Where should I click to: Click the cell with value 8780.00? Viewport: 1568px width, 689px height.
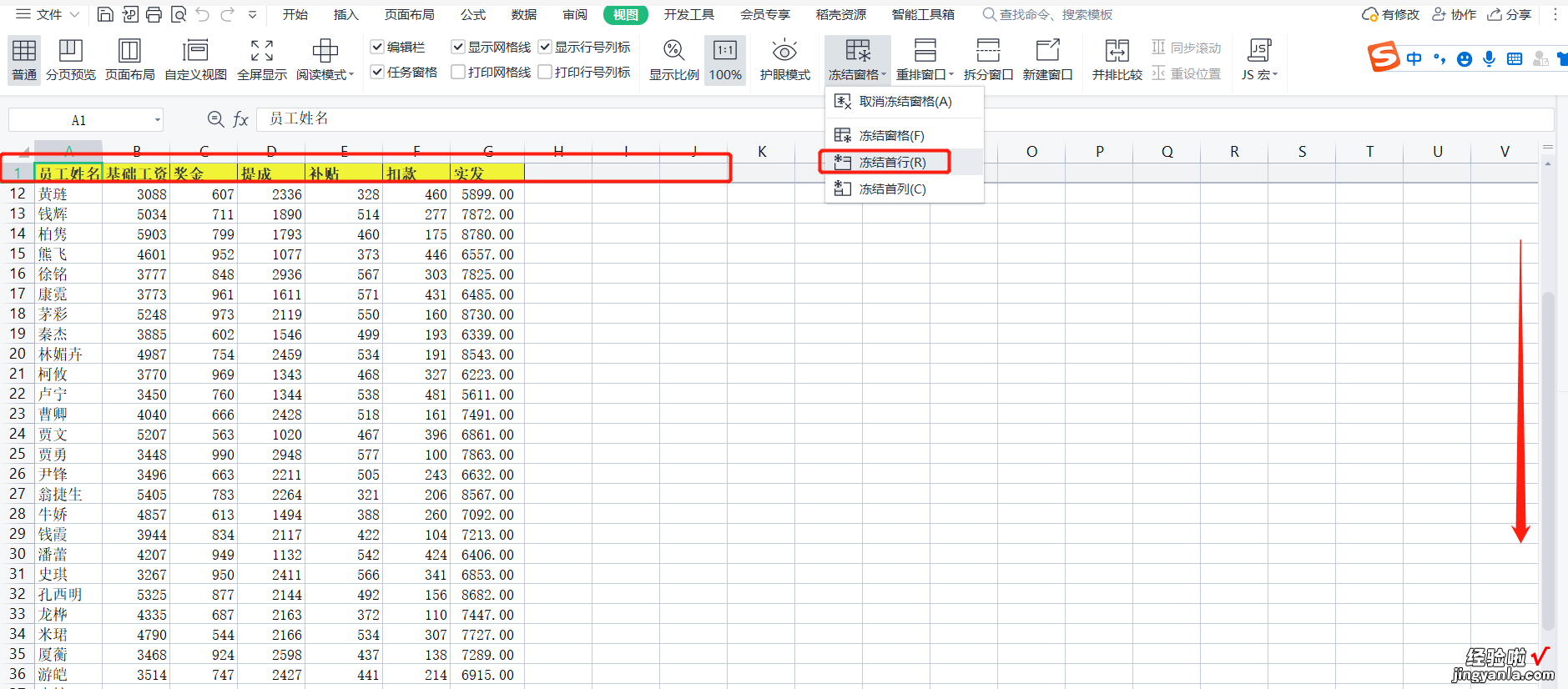pos(487,234)
